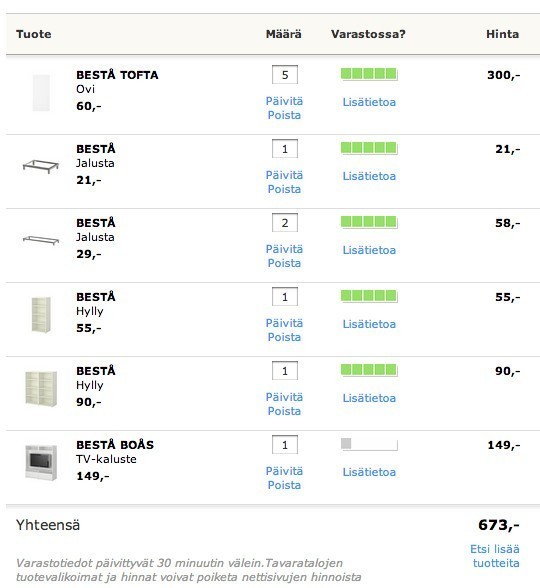
Task: Focus the quantity field for TV-kaluste
Action: [285, 445]
